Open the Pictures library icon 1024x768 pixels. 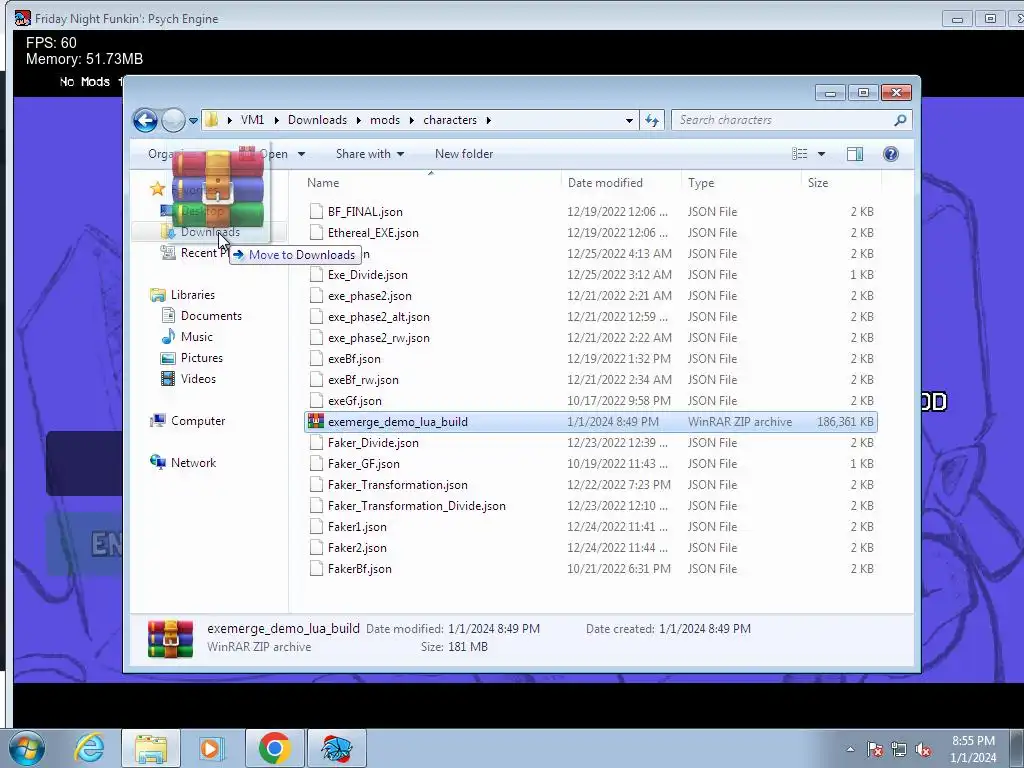click(168, 358)
